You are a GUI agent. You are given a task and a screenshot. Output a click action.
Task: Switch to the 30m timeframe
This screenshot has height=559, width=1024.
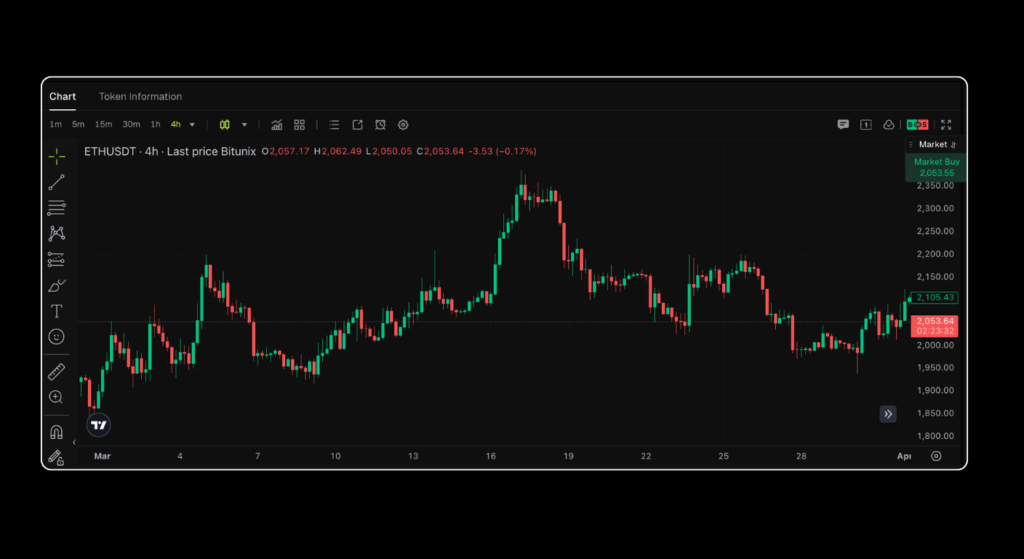coord(131,124)
